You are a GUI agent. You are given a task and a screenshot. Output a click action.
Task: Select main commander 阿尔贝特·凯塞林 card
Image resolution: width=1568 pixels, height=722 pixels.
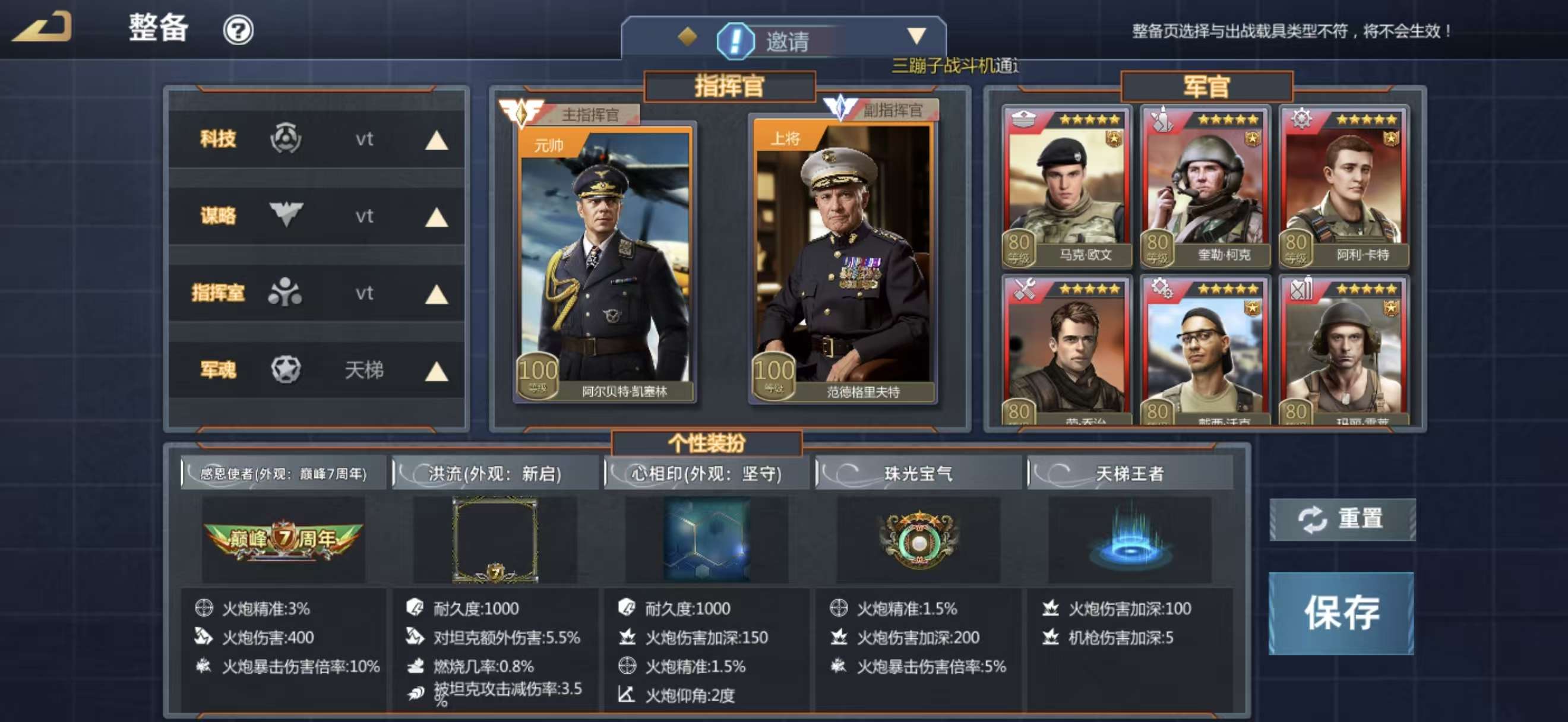point(605,265)
